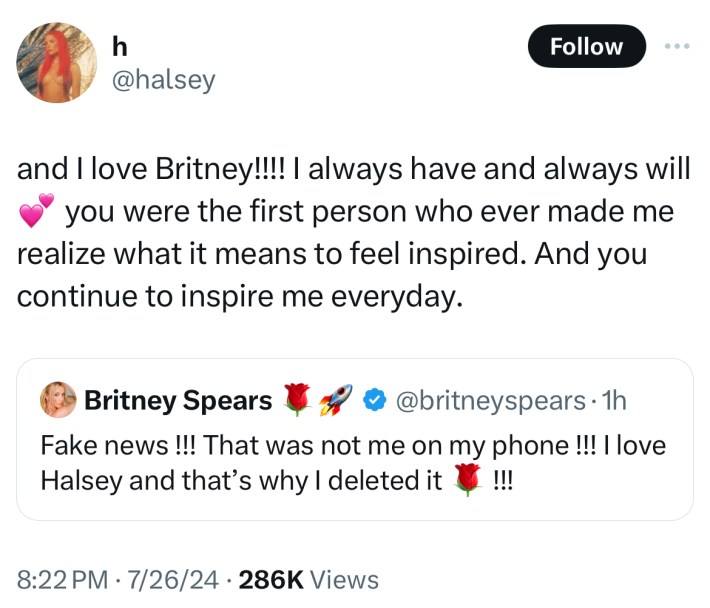Viewport: 710px width, 608px height.
Task: Open the three-dot more options menu
Action: (677, 46)
